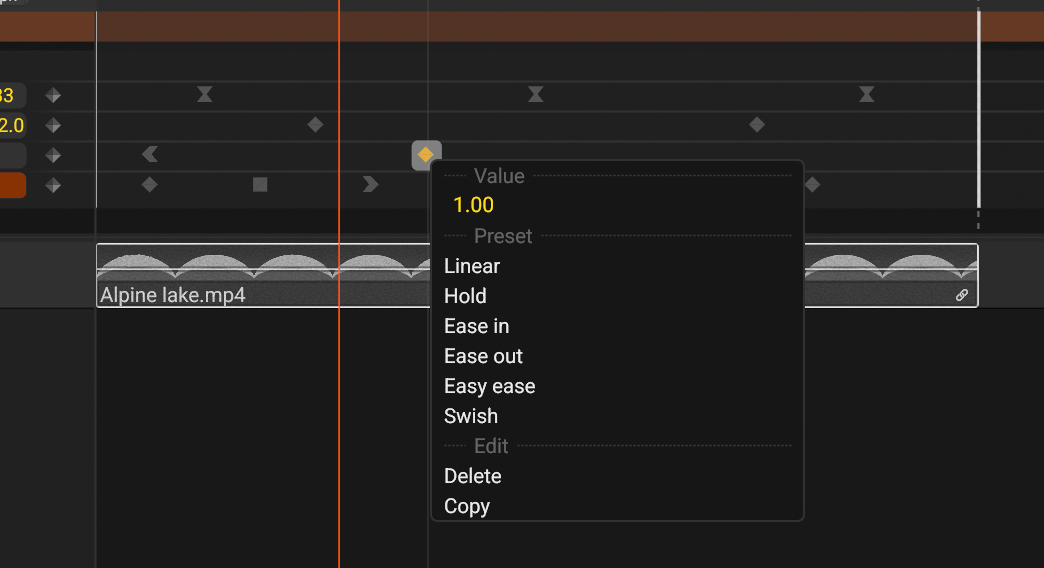Select the square hold keyframe

pyautogui.click(x=260, y=184)
